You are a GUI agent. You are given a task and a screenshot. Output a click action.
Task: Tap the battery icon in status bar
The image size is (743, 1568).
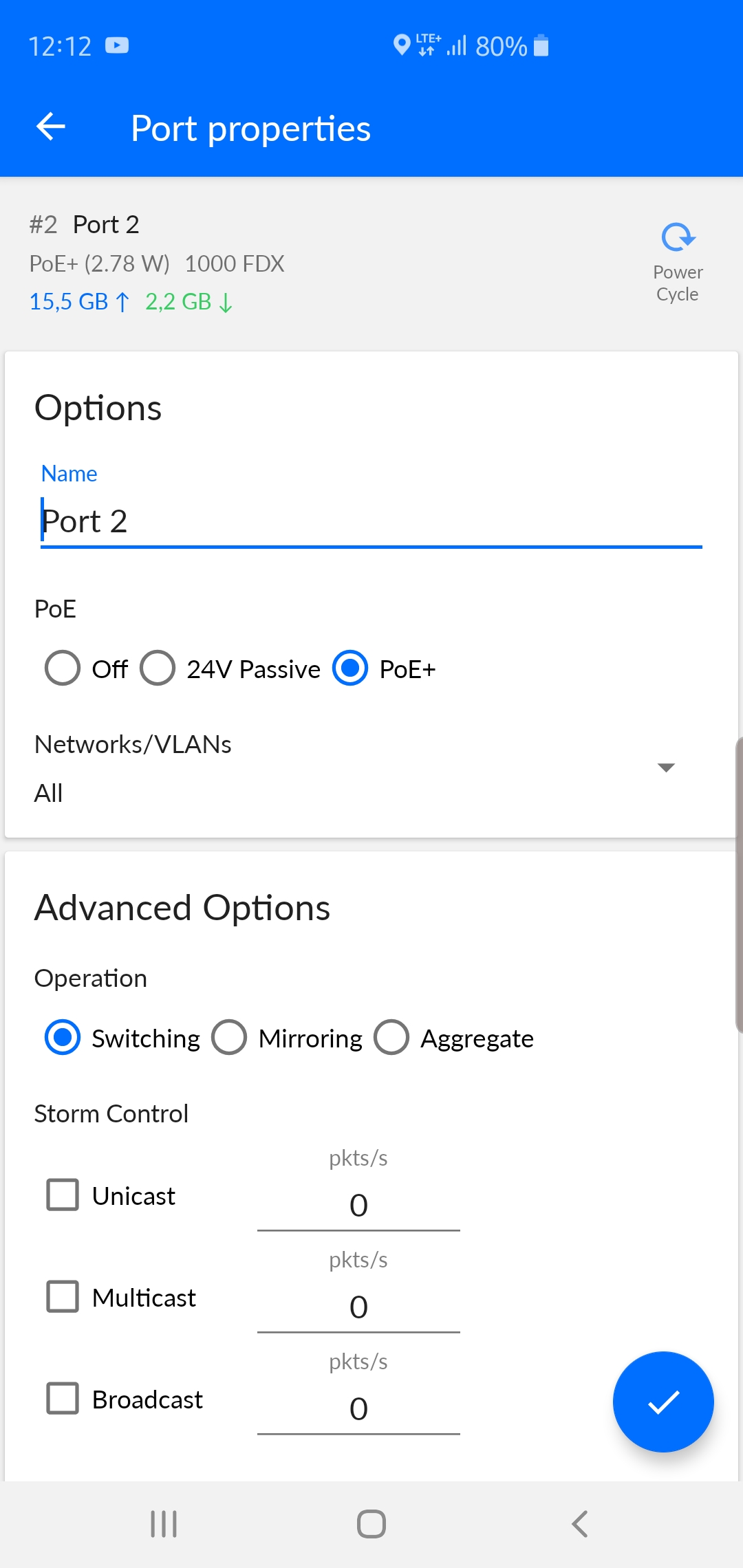click(x=541, y=45)
